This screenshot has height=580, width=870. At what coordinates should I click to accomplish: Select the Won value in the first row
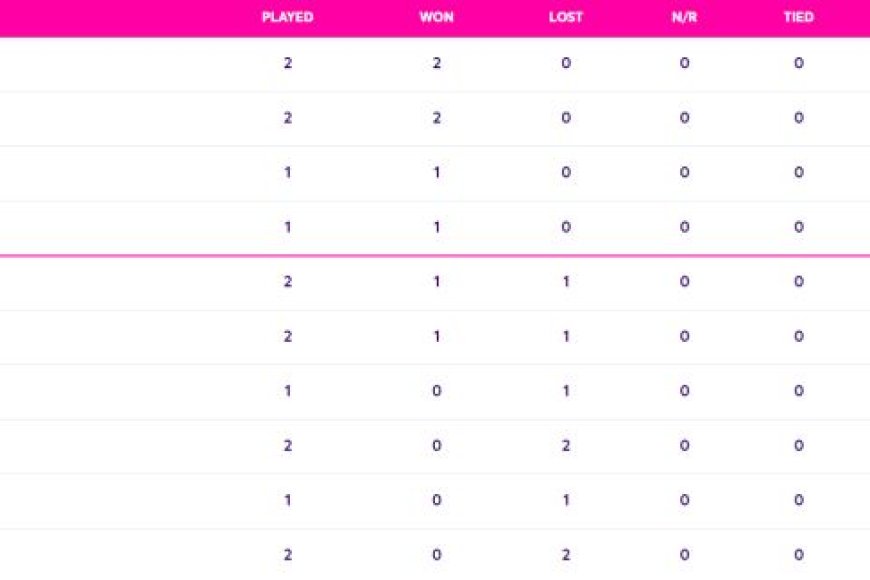437,64
